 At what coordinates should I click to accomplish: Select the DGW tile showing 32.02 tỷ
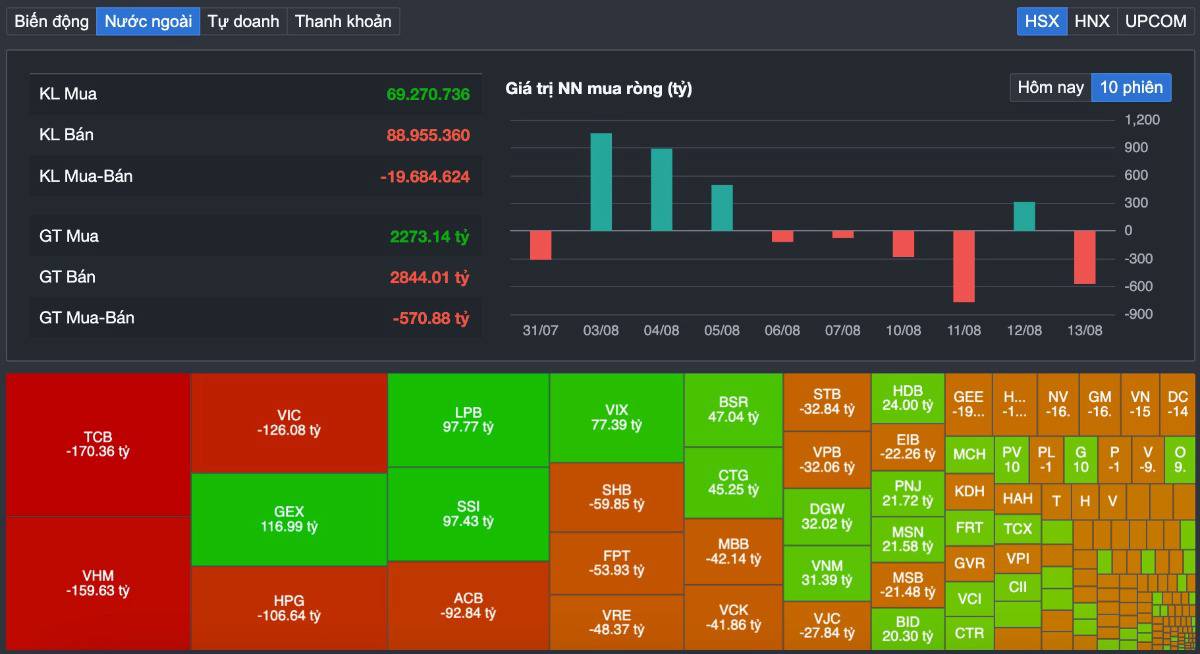pos(827,516)
